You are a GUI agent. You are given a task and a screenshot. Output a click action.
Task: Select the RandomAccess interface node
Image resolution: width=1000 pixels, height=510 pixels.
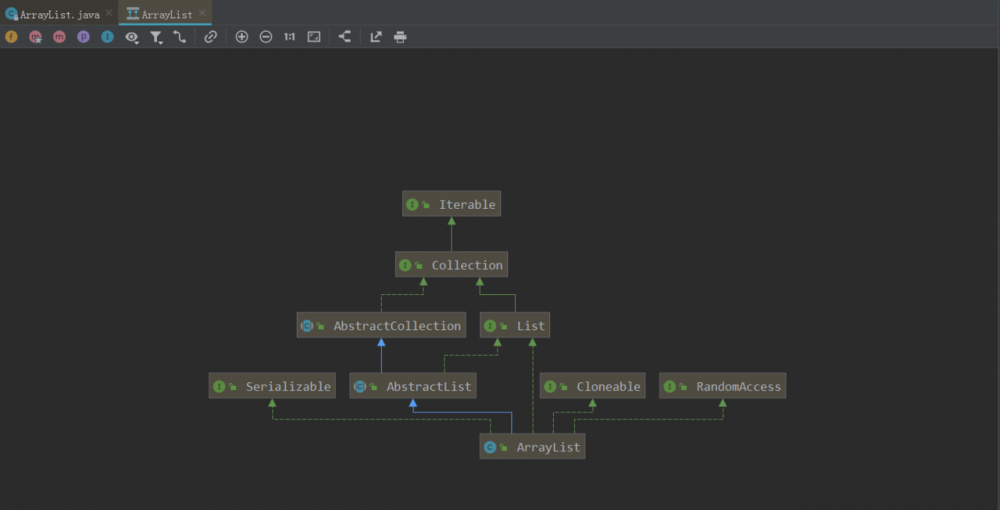(722, 387)
